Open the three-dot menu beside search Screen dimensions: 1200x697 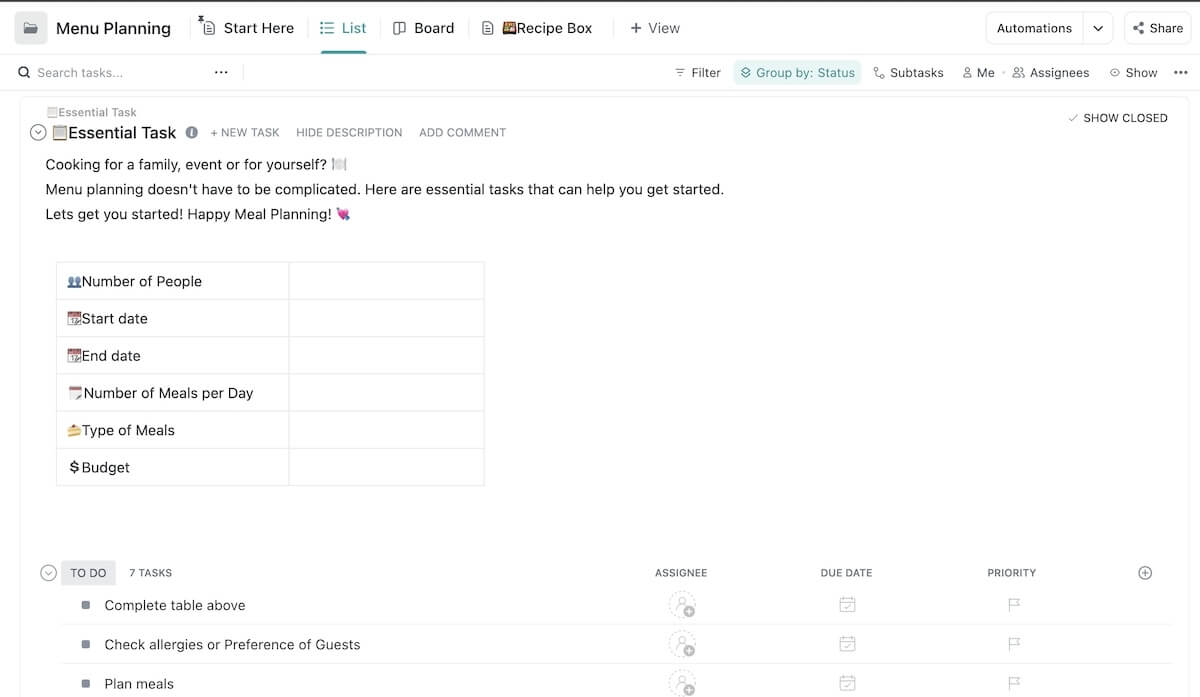click(x=221, y=72)
